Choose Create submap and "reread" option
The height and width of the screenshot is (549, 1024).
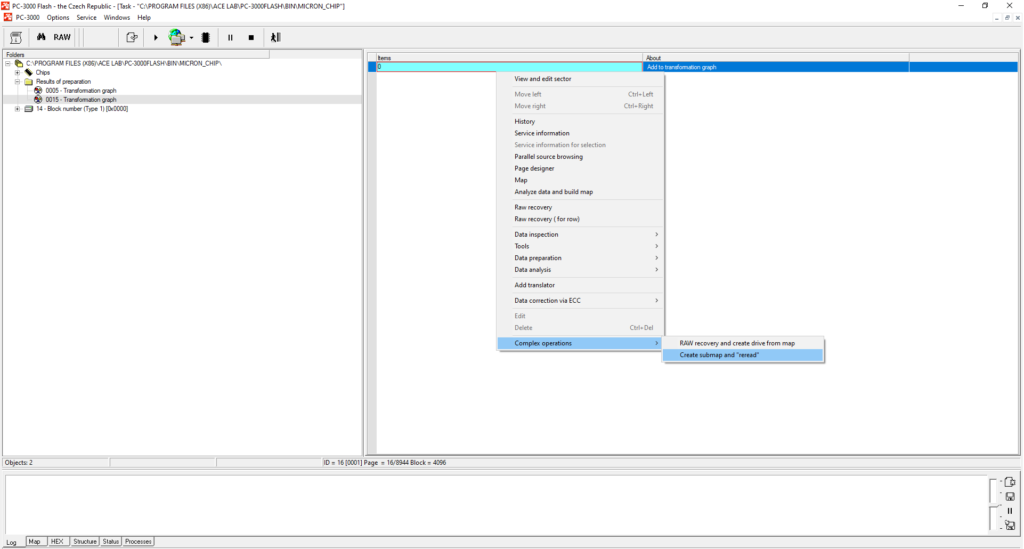720,355
